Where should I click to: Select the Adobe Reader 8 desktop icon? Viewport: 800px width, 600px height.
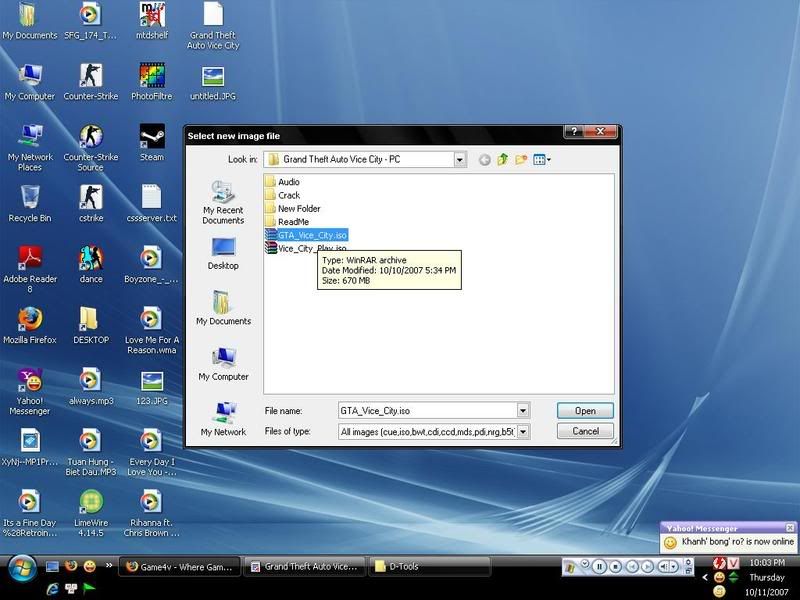[30, 269]
